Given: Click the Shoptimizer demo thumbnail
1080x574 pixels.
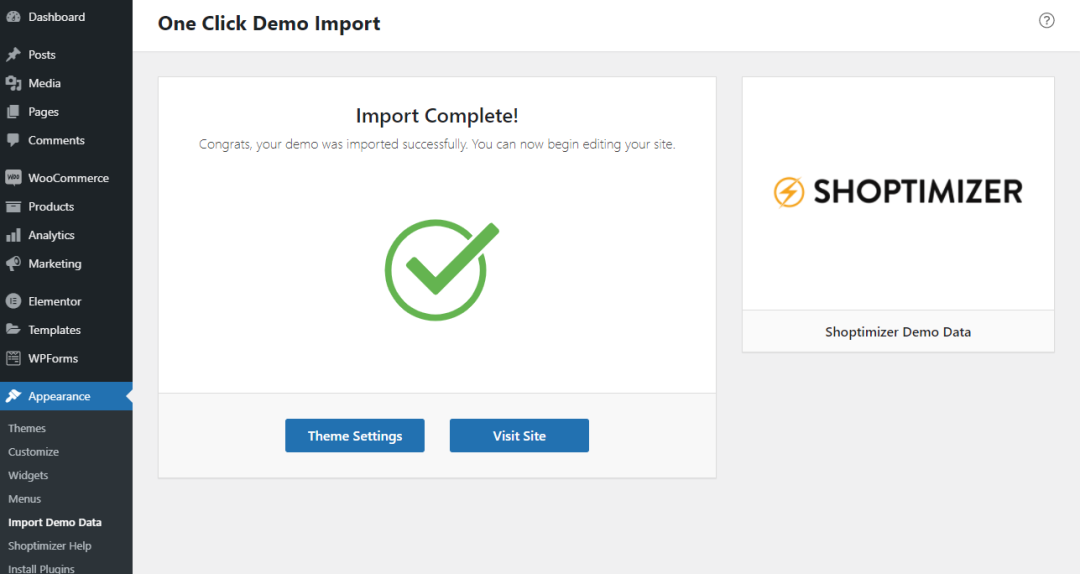Looking at the screenshot, I should pos(898,193).
